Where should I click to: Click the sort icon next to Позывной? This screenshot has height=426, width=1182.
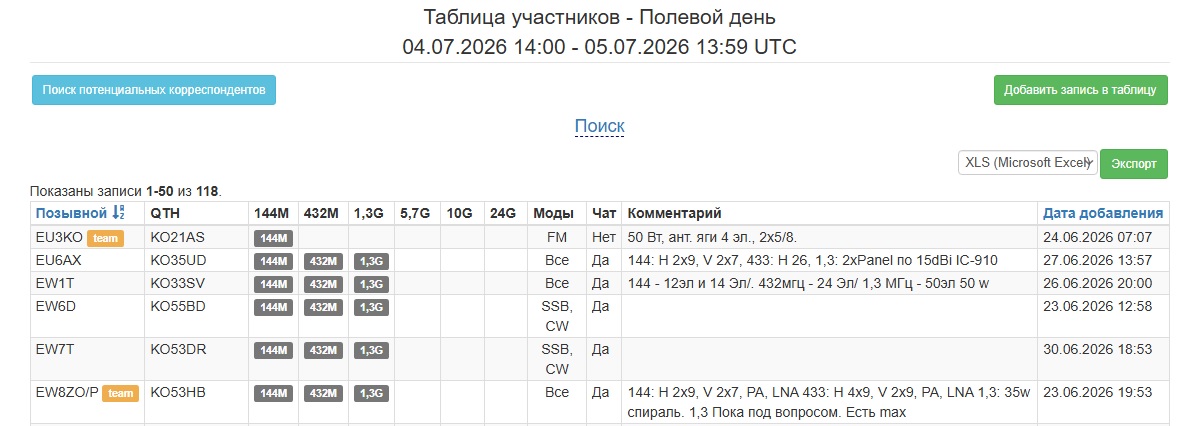(x=118, y=213)
